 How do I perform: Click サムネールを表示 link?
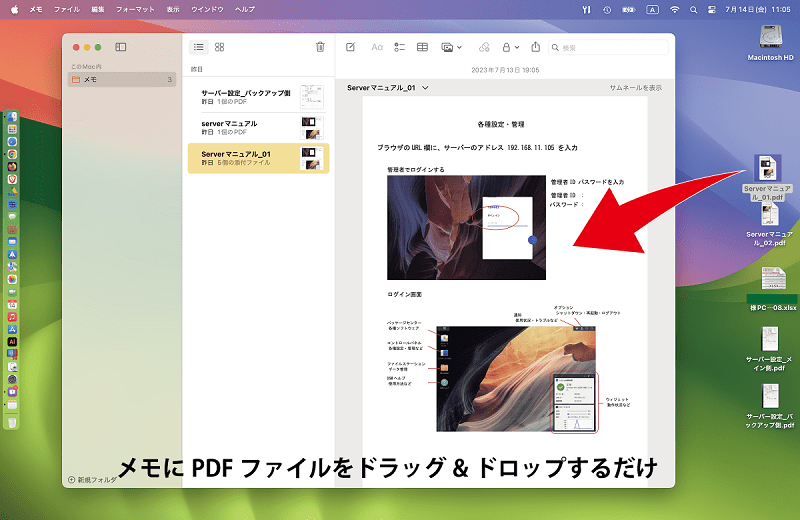(636, 88)
